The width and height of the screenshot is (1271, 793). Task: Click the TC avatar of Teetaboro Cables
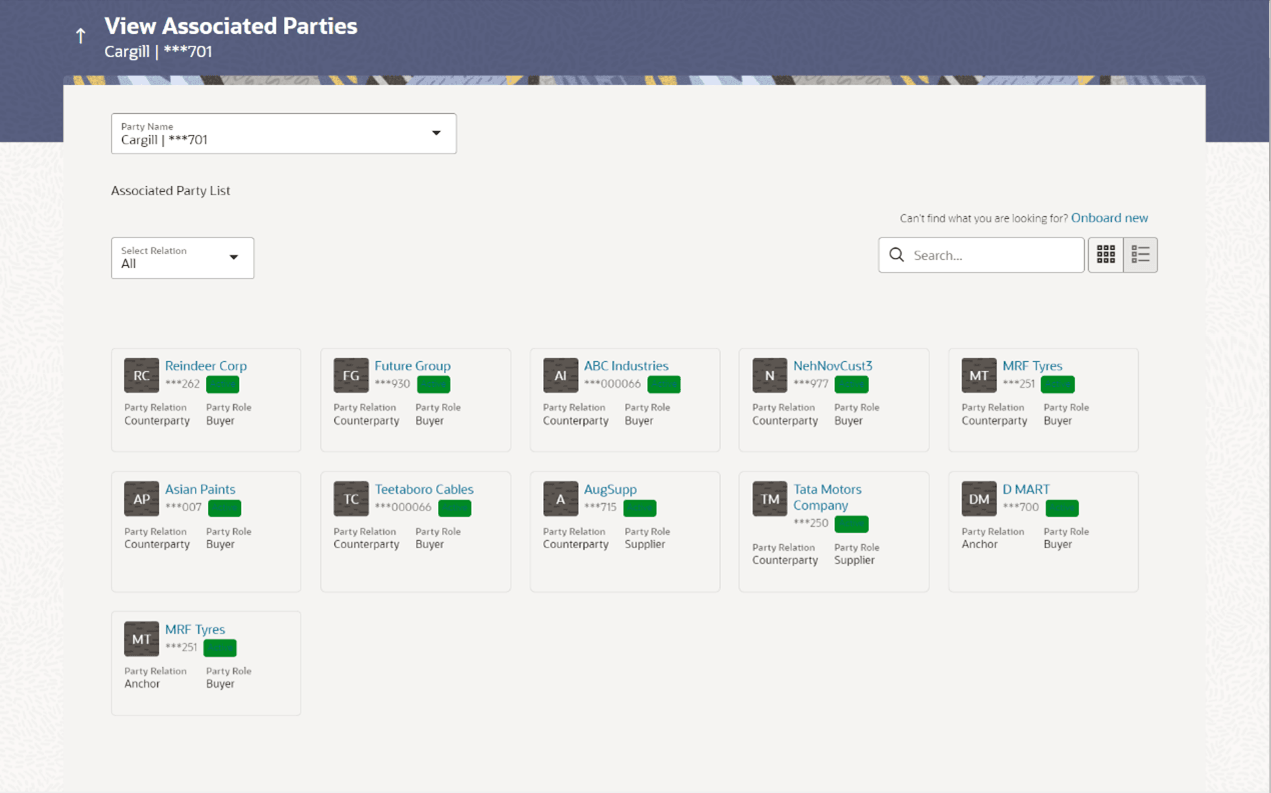pos(351,498)
